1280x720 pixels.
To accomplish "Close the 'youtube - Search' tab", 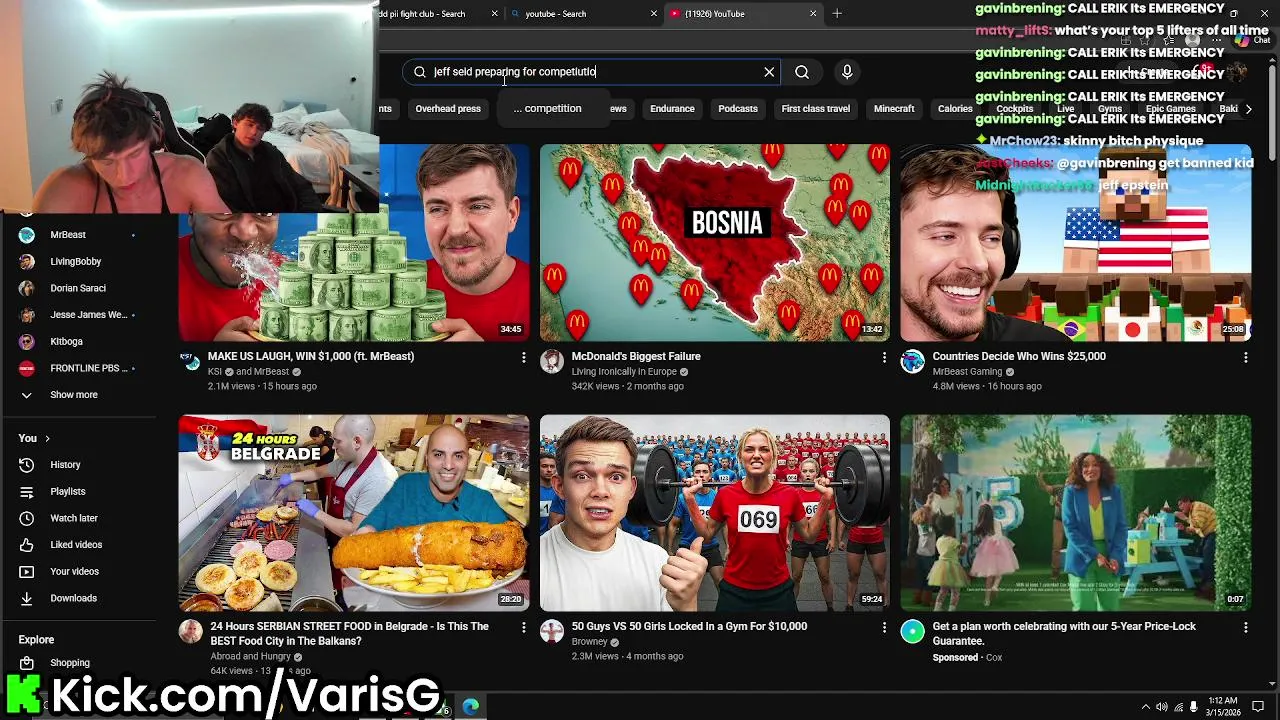I will click(654, 14).
